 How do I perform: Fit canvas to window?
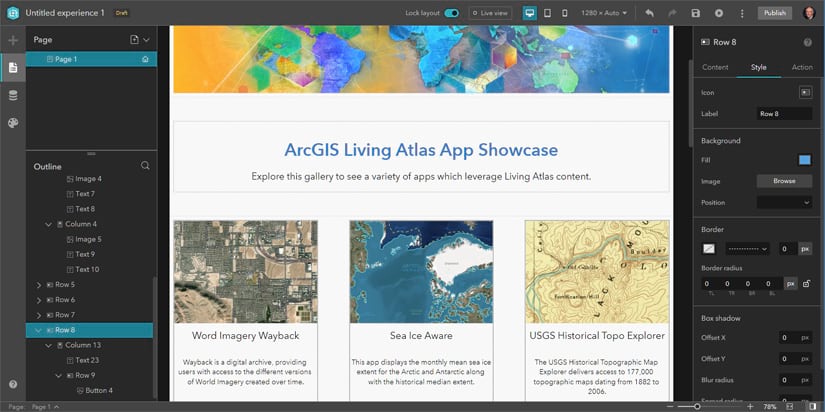(789, 407)
